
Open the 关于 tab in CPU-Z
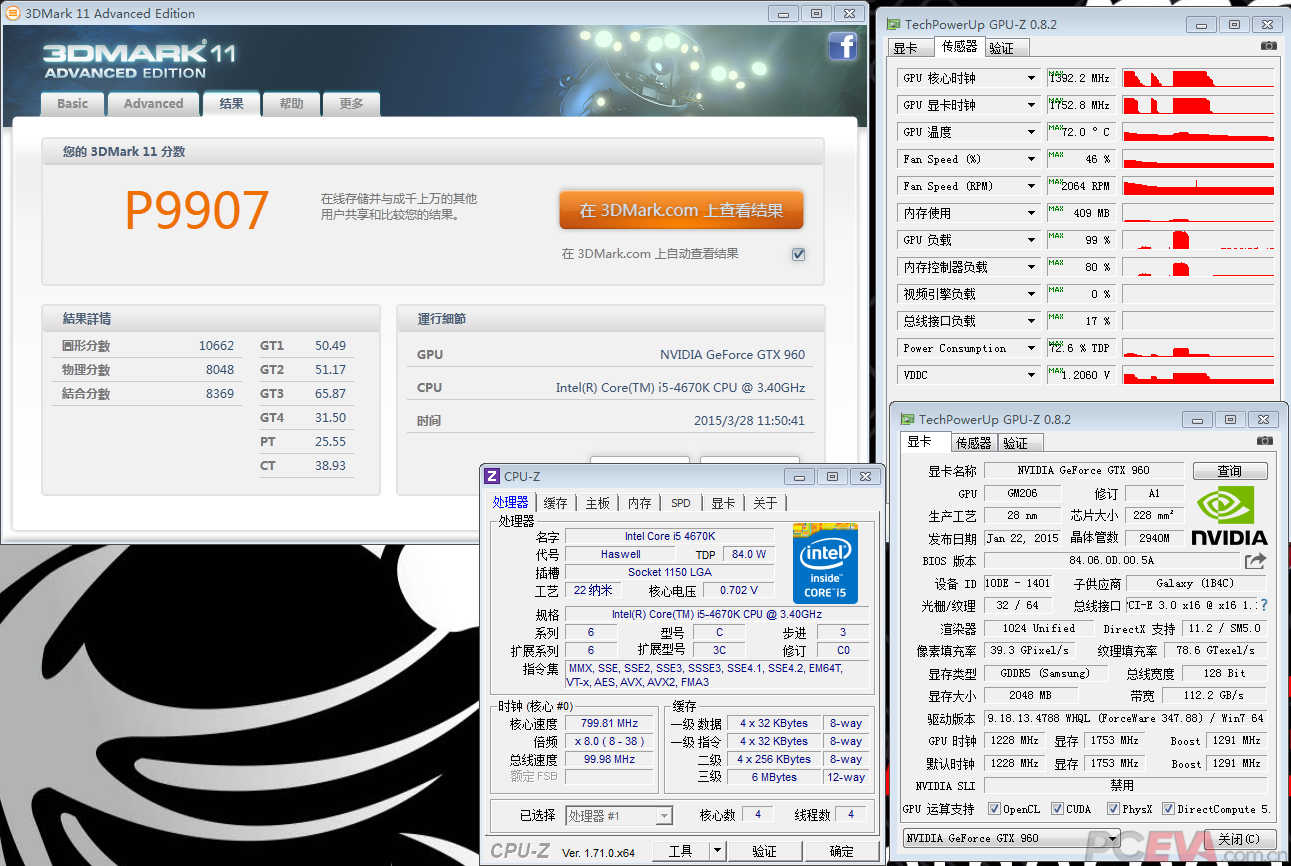765,503
